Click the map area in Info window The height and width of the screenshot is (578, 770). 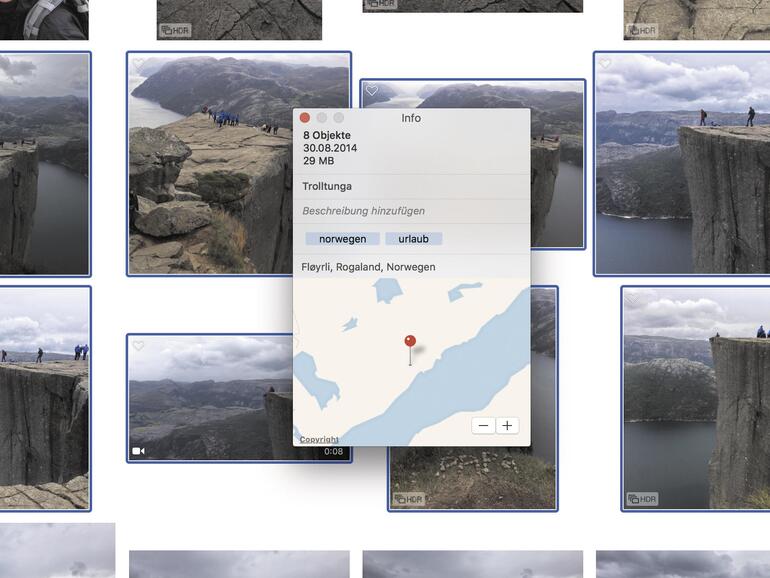412,362
